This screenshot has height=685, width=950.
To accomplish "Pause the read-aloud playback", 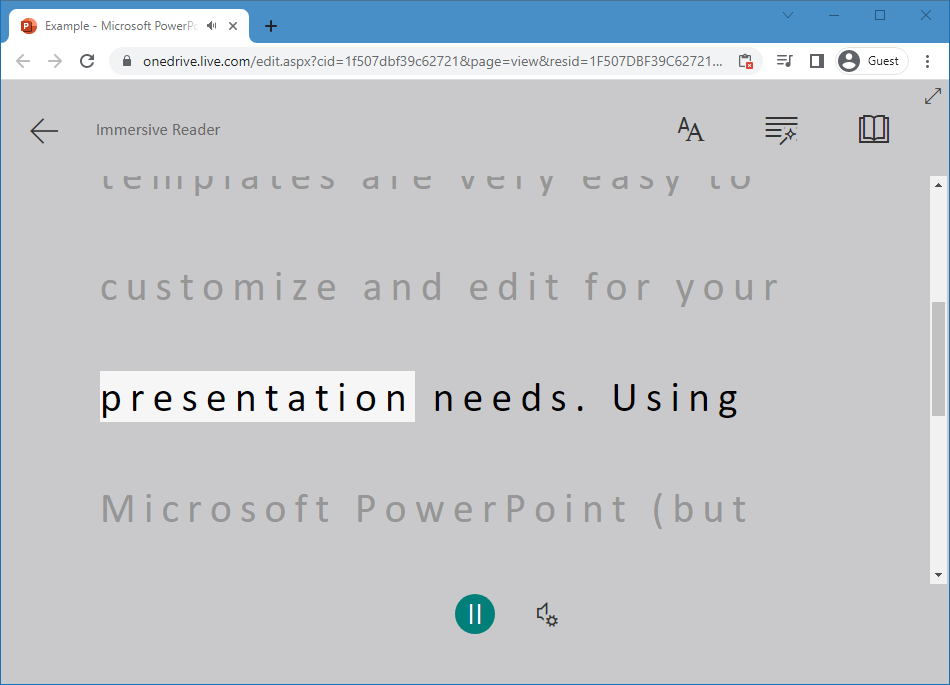I will [475, 614].
